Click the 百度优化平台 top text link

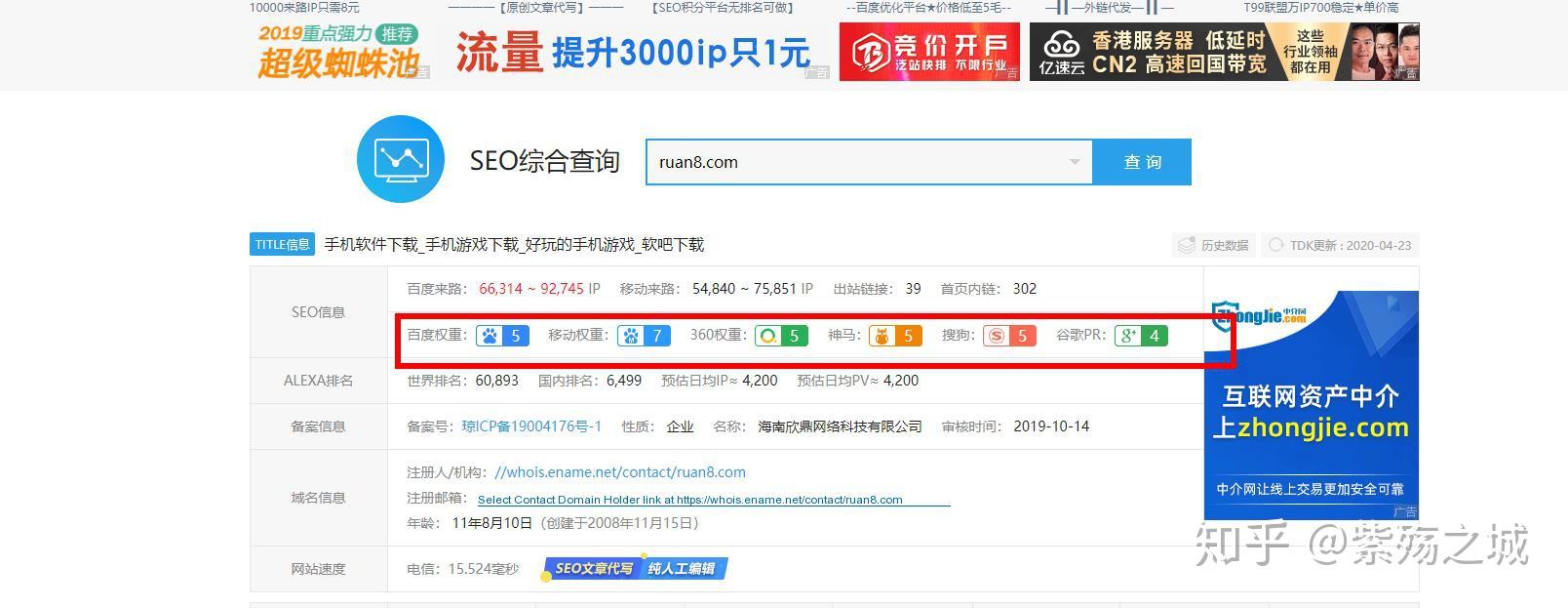pos(929,8)
